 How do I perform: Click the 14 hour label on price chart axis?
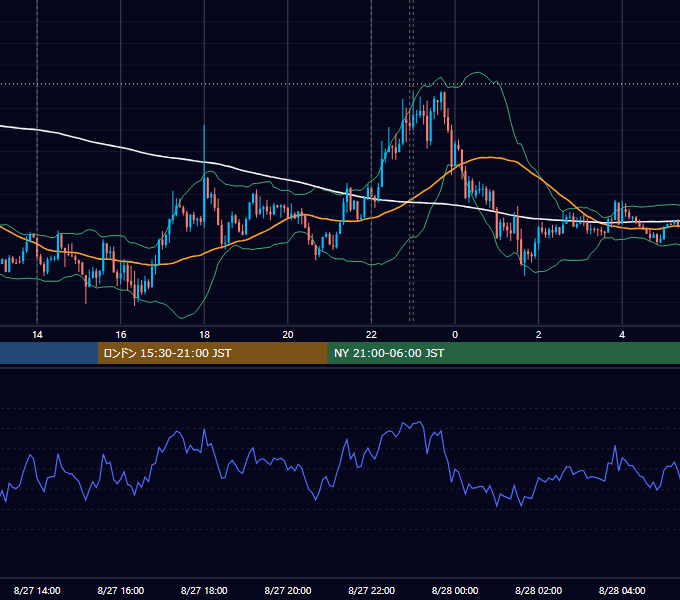[x=37, y=335]
